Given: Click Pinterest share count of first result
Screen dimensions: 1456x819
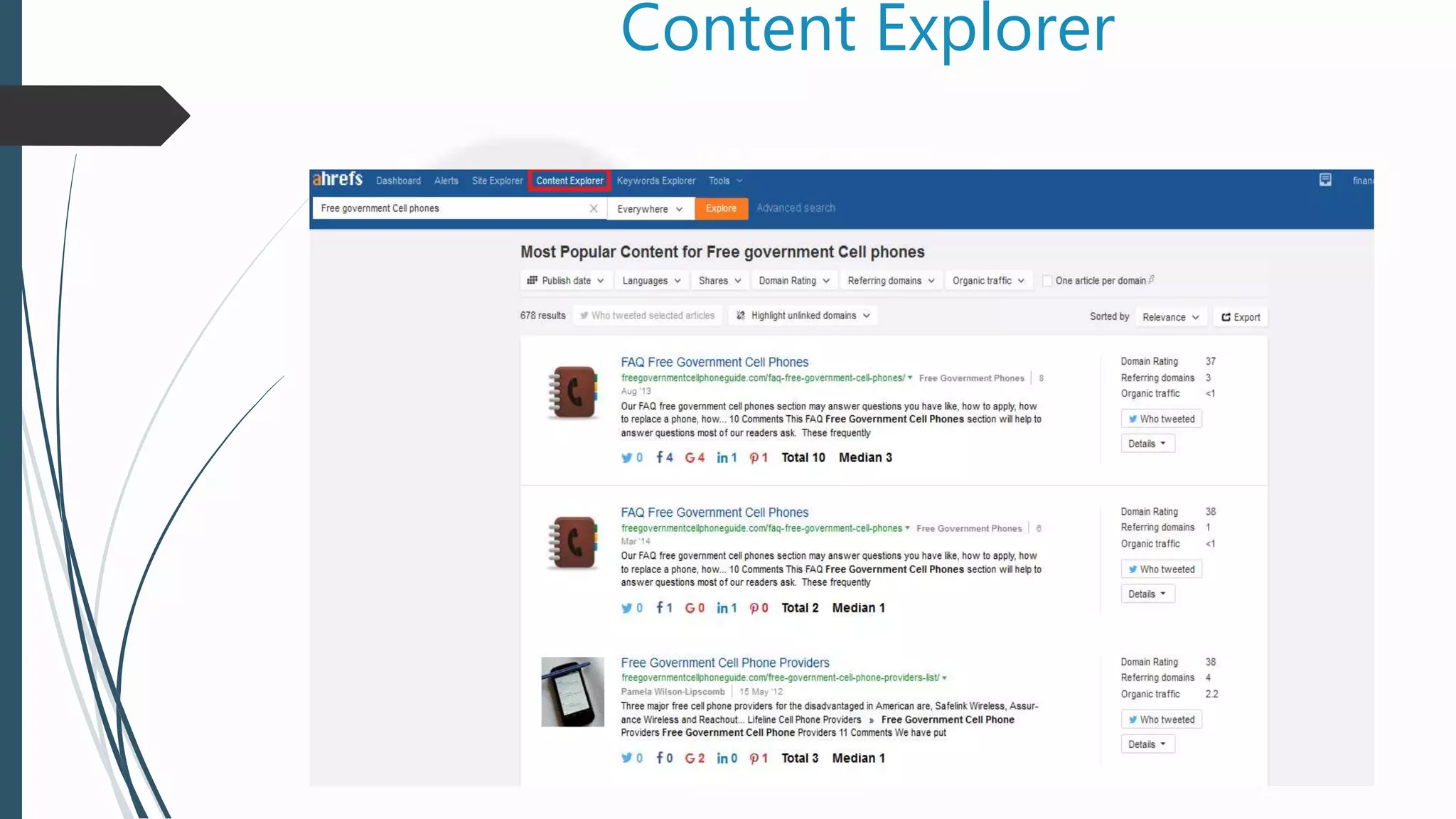Looking at the screenshot, I should (759, 458).
